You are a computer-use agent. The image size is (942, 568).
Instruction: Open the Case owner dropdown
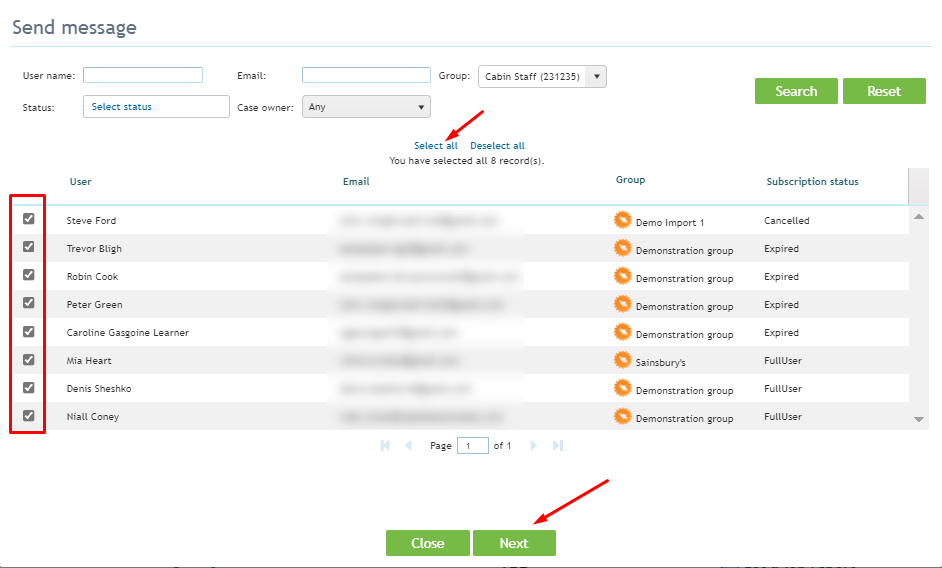tap(366, 107)
